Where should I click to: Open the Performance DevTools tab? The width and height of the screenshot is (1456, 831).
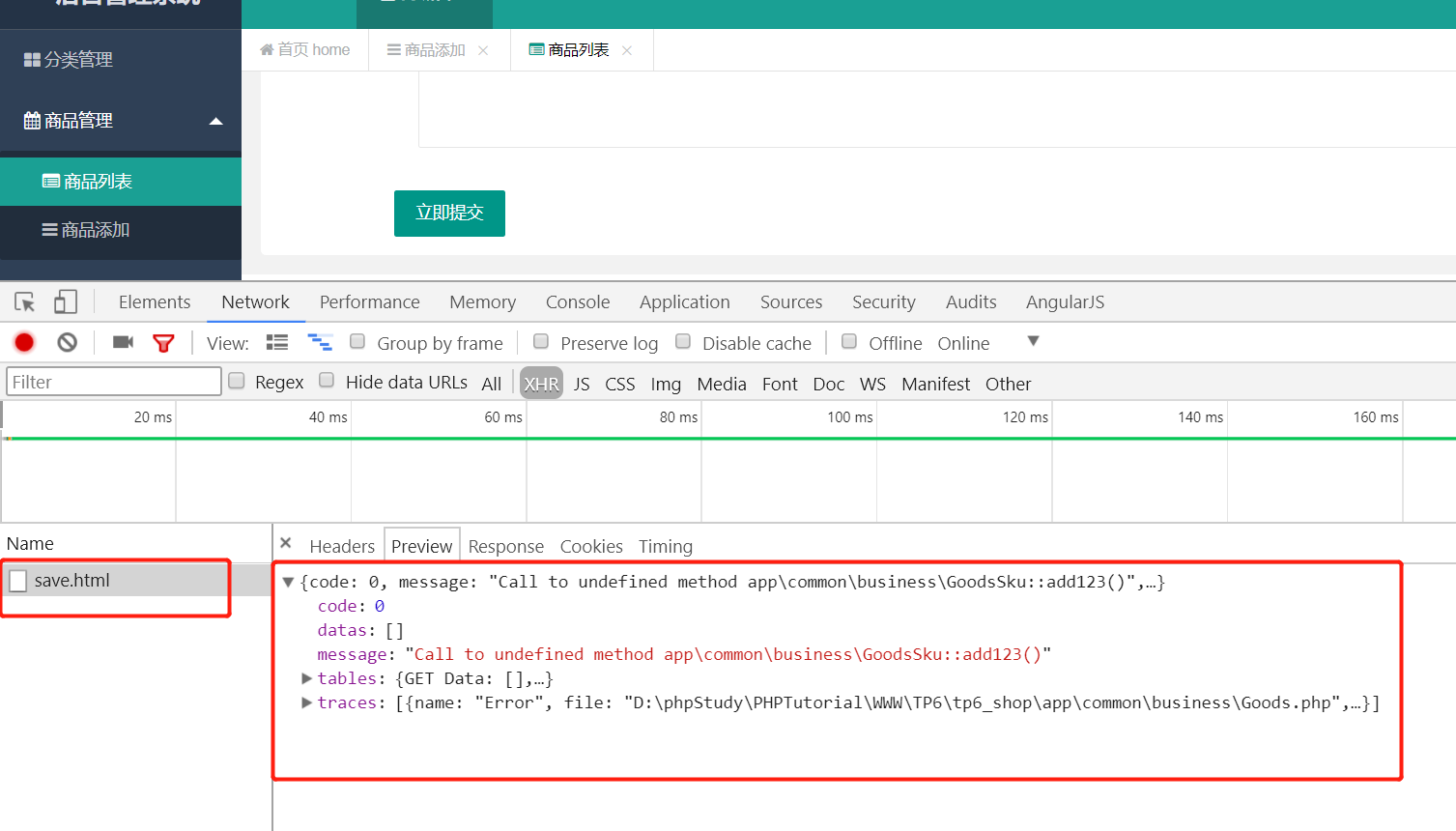coord(370,302)
